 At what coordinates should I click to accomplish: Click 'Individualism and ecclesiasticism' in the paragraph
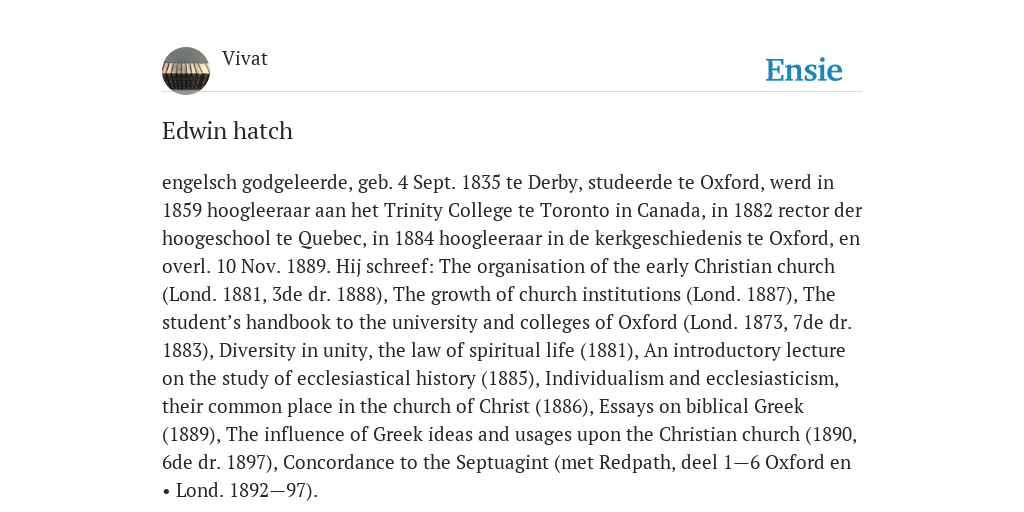point(689,379)
